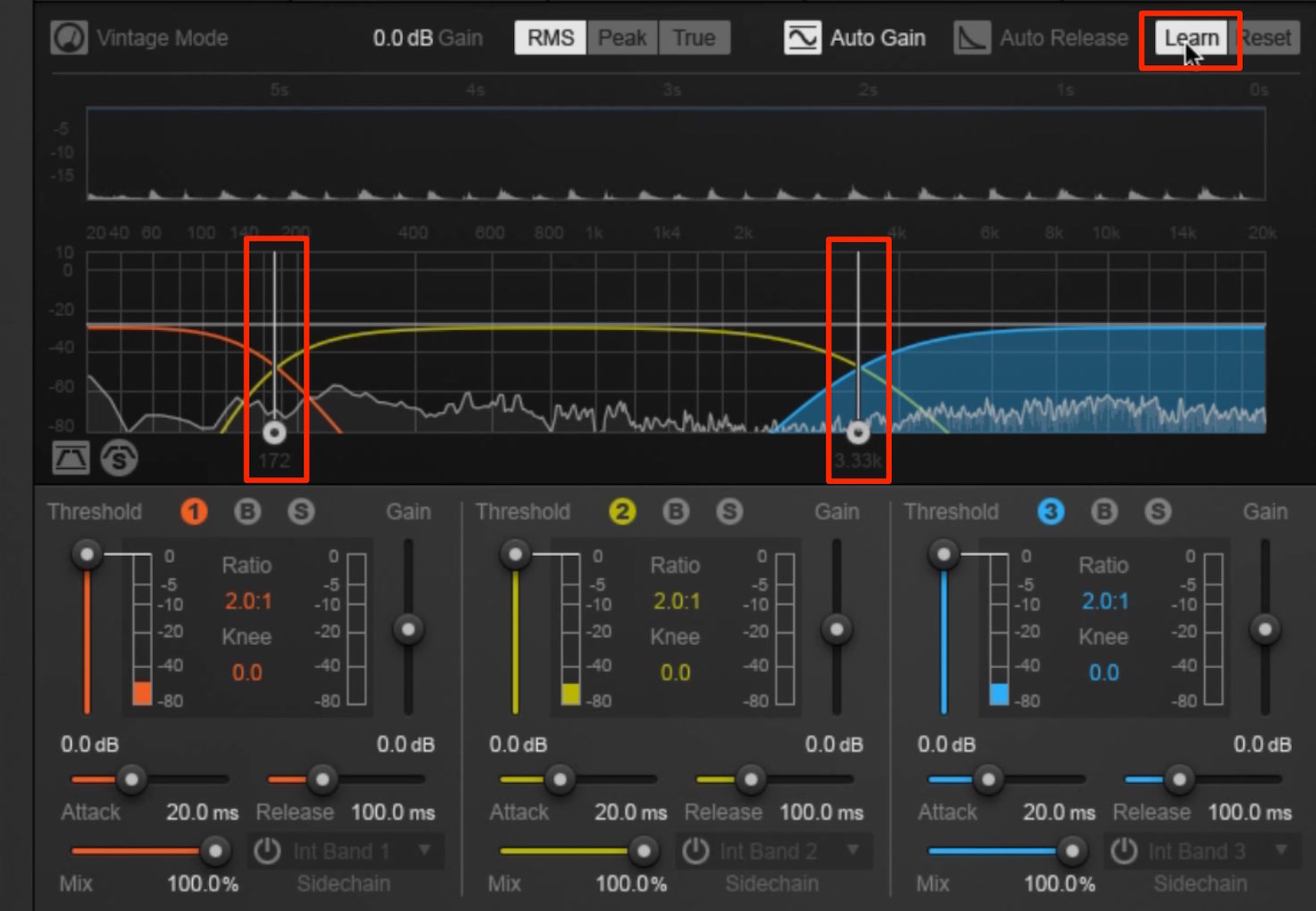This screenshot has width=1316, height=911.
Task: Click the blue band 3 number icon
Action: [1051, 512]
